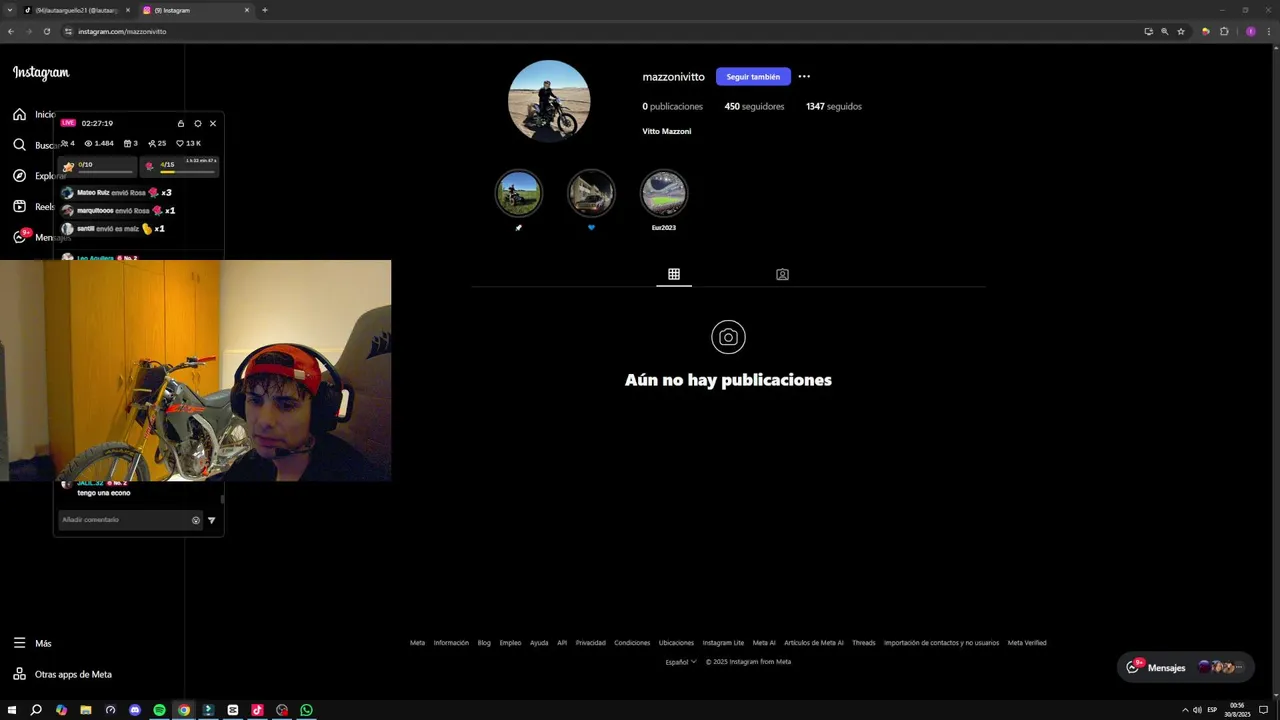Open the Instagram Lite footer link
The image size is (1280, 720).
pos(723,643)
